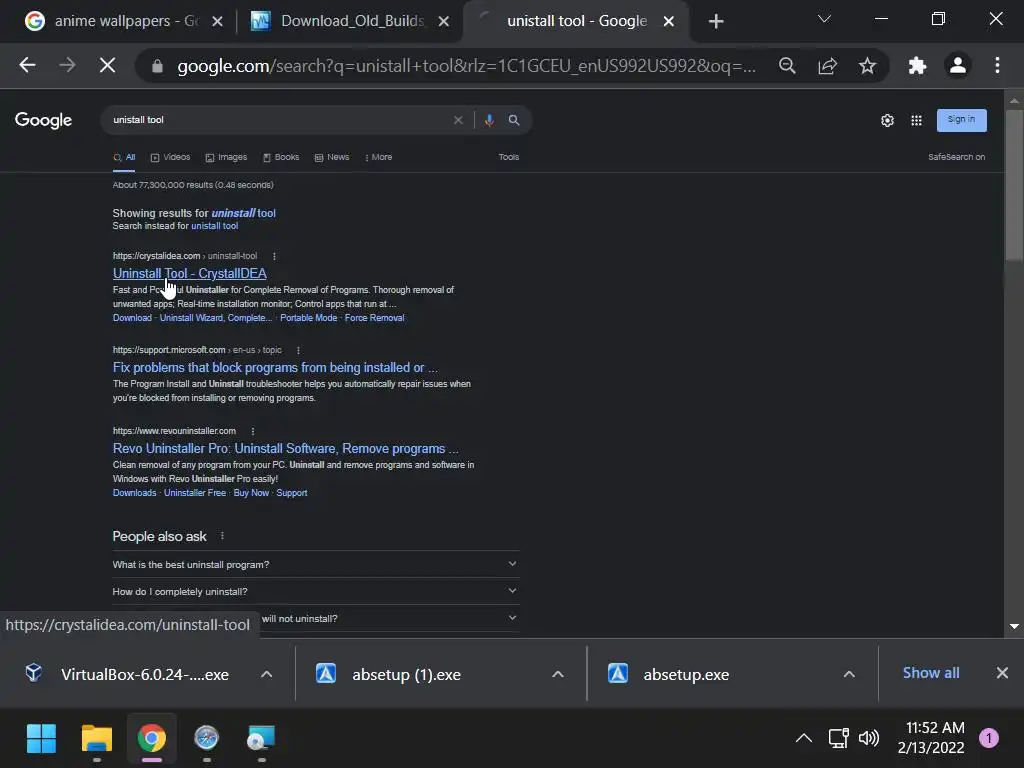Share this page via the share icon
1024x768 pixels.
click(x=827, y=65)
